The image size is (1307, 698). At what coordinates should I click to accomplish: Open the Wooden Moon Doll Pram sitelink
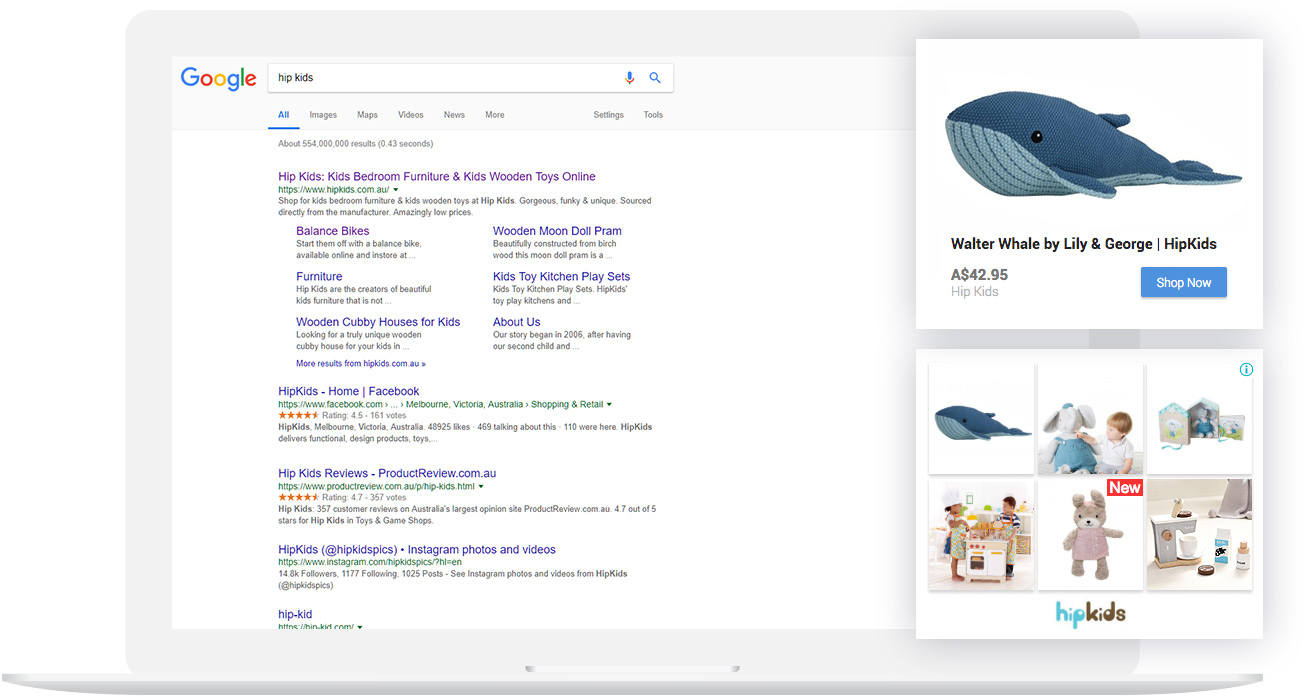(x=557, y=231)
